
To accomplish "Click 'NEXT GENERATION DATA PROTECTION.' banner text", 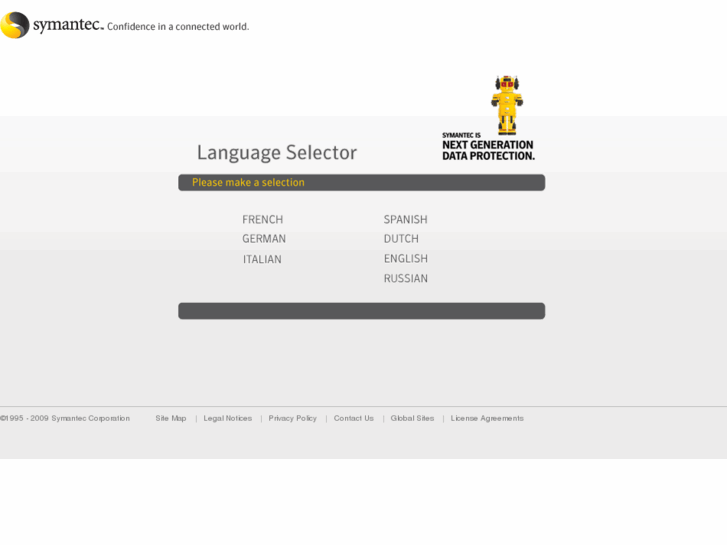I will point(488,150).
